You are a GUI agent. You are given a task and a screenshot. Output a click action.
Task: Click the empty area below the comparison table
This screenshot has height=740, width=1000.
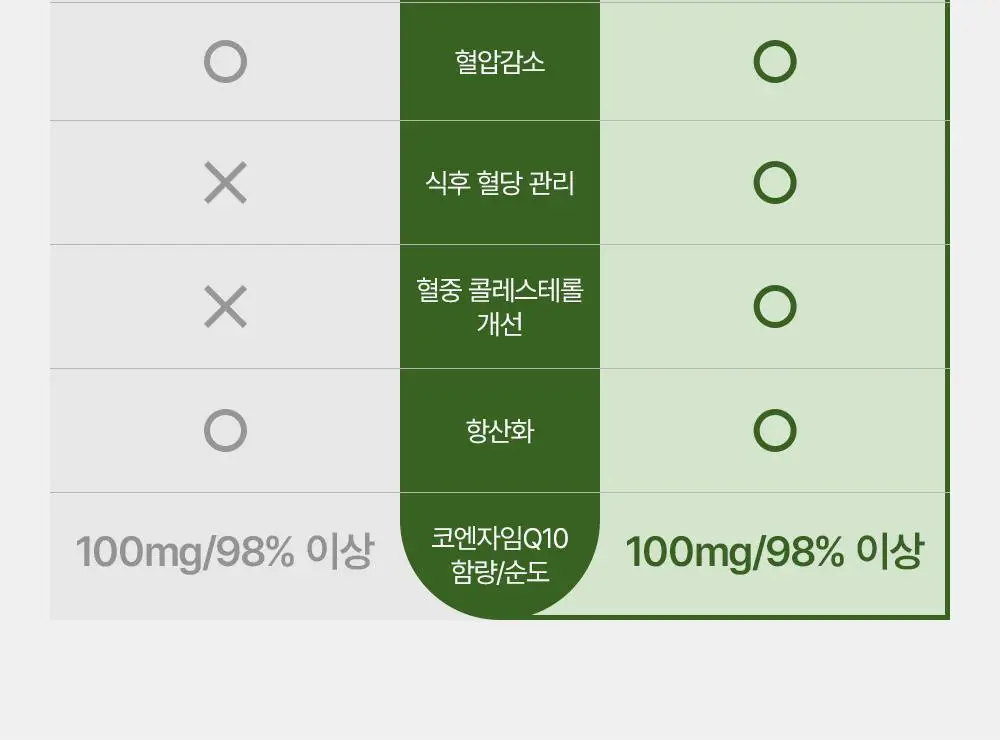click(500, 679)
